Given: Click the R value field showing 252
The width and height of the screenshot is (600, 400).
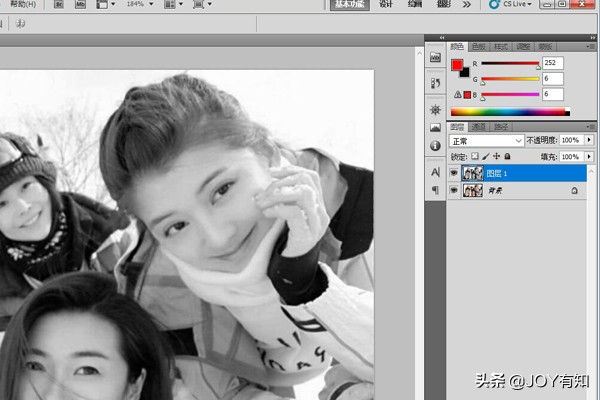Looking at the screenshot, I should click(553, 63).
